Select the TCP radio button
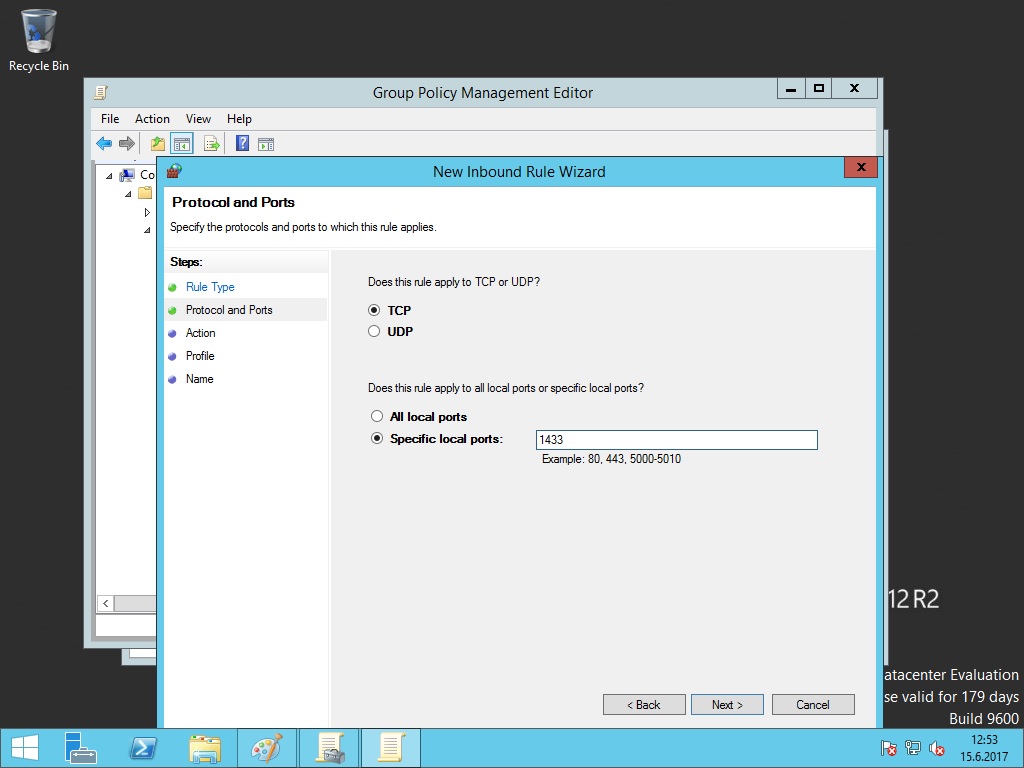Viewport: 1024px width, 768px height. pyautogui.click(x=375, y=311)
